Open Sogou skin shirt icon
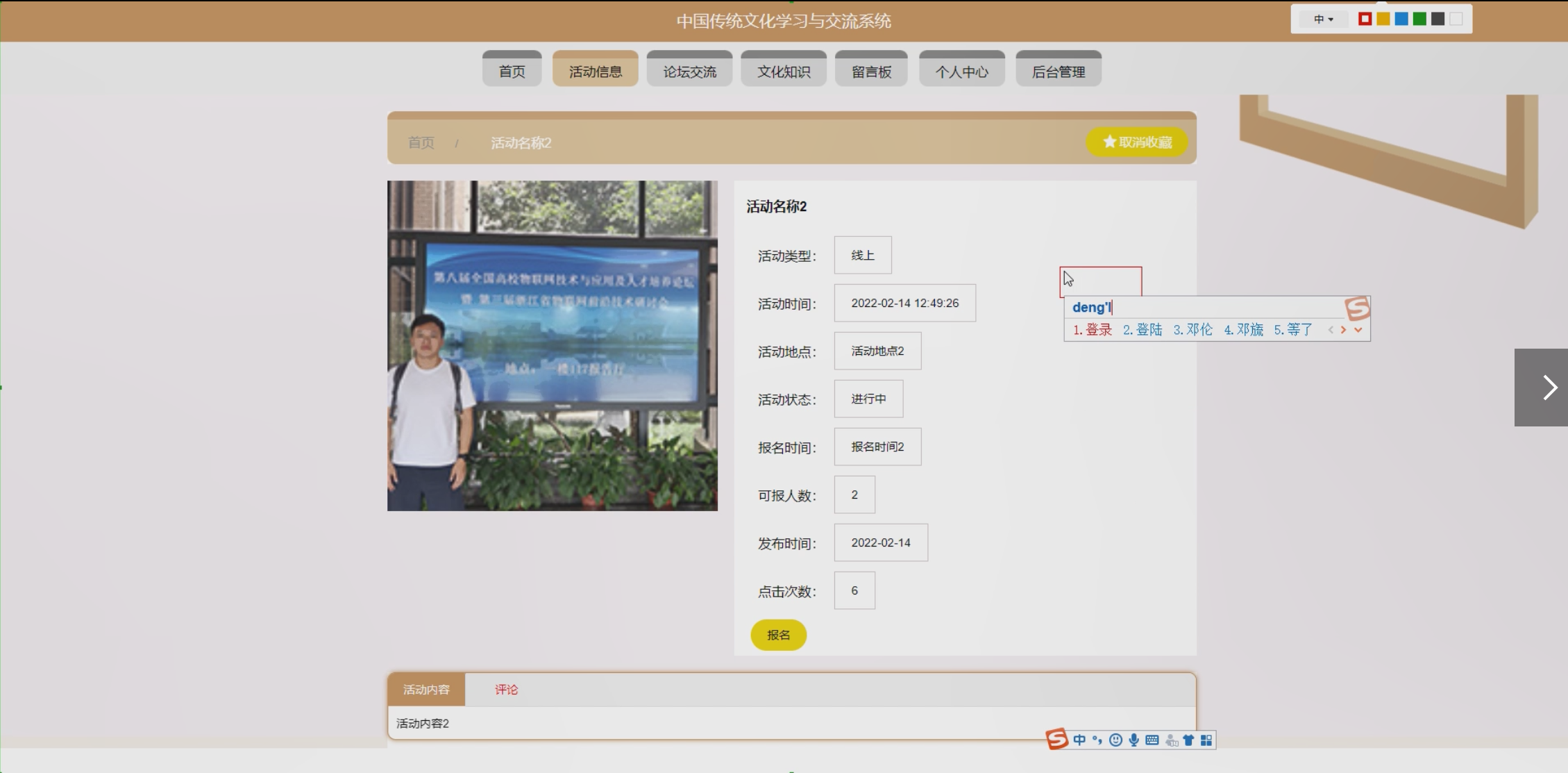This screenshot has height=773, width=1568. coord(1188,740)
